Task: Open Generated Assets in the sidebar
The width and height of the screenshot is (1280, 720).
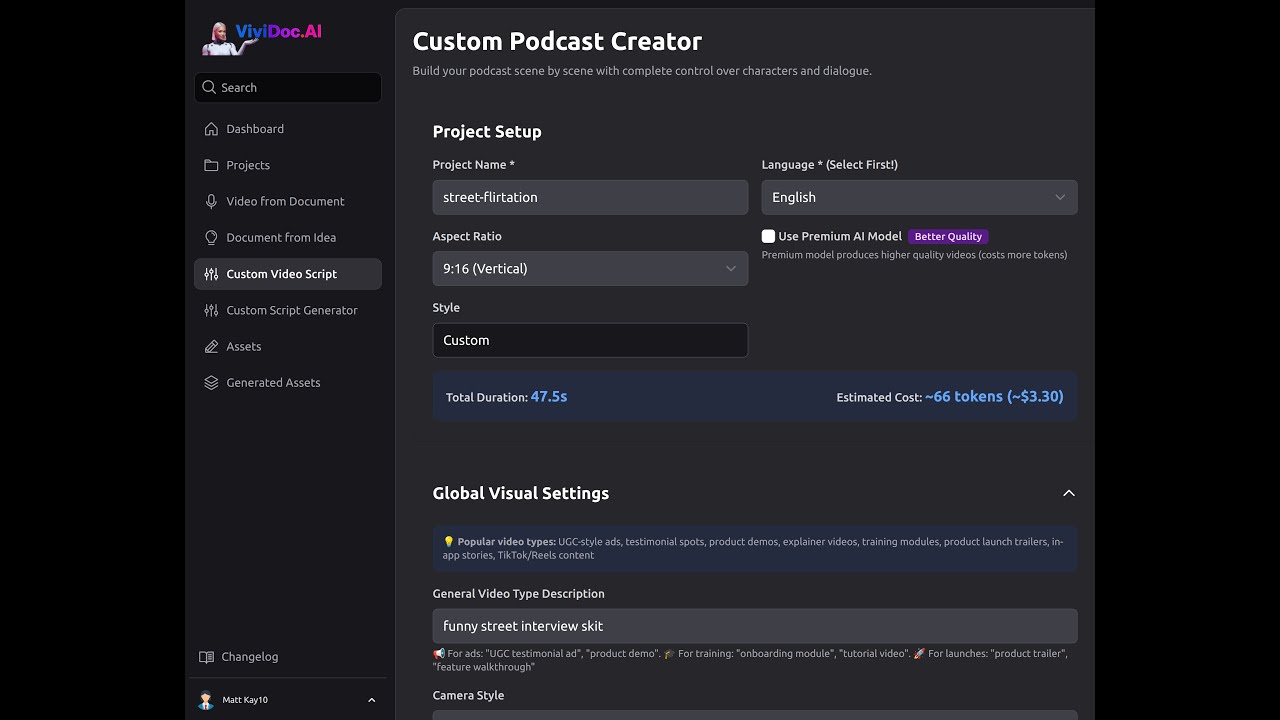Action: click(288, 382)
